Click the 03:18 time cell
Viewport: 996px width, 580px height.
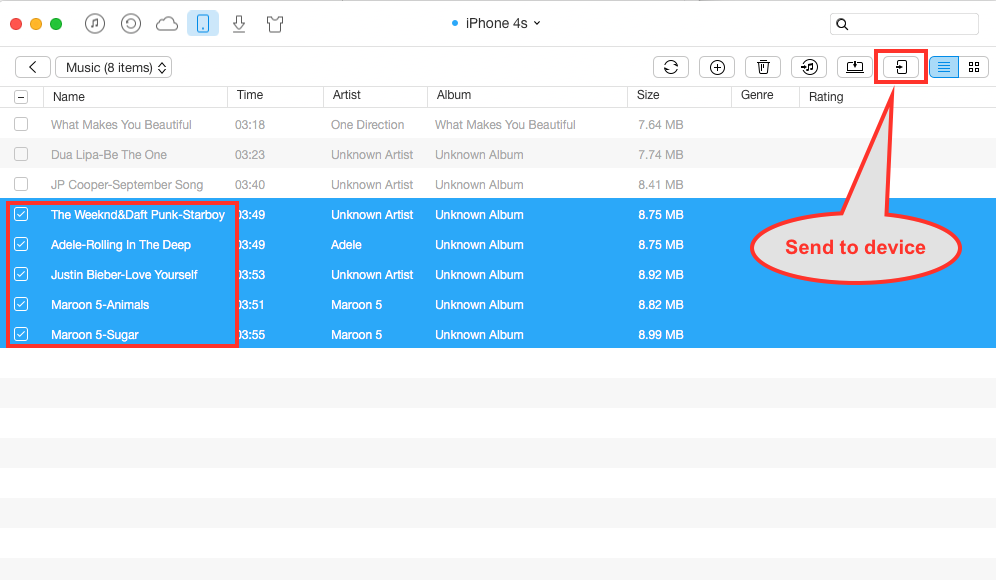250,125
